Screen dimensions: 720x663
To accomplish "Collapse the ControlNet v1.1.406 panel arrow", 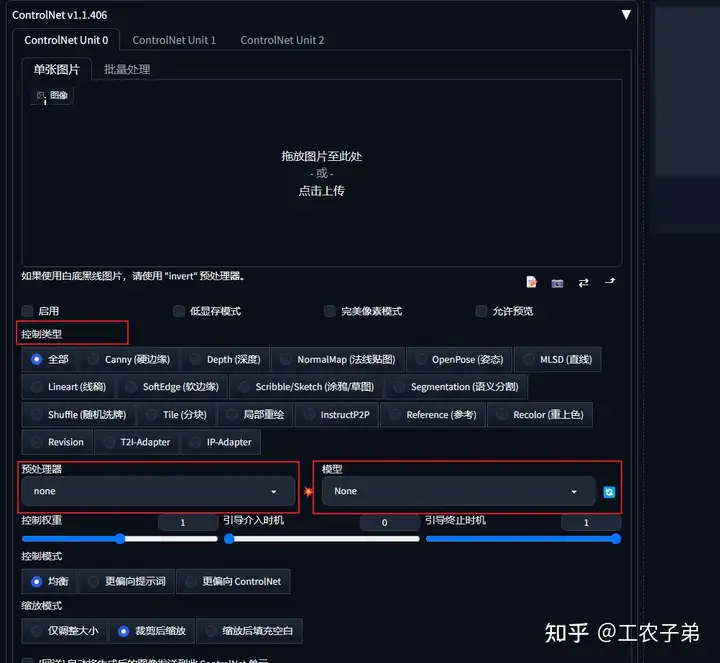I will click(x=626, y=15).
